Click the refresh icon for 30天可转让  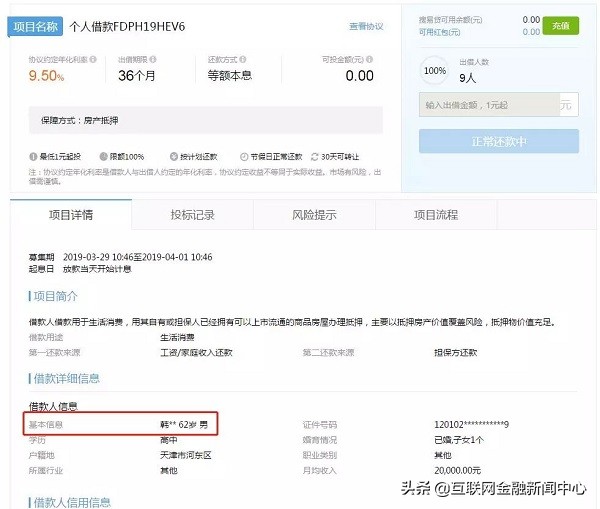[315, 157]
